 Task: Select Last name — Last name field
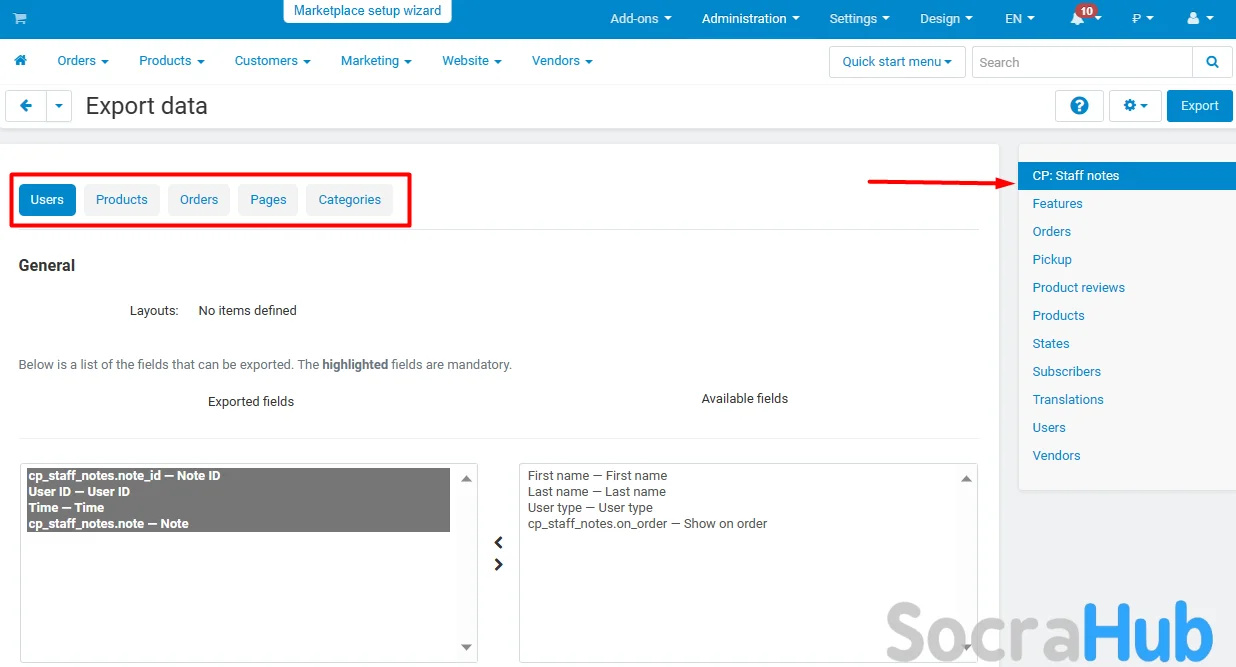596,492
